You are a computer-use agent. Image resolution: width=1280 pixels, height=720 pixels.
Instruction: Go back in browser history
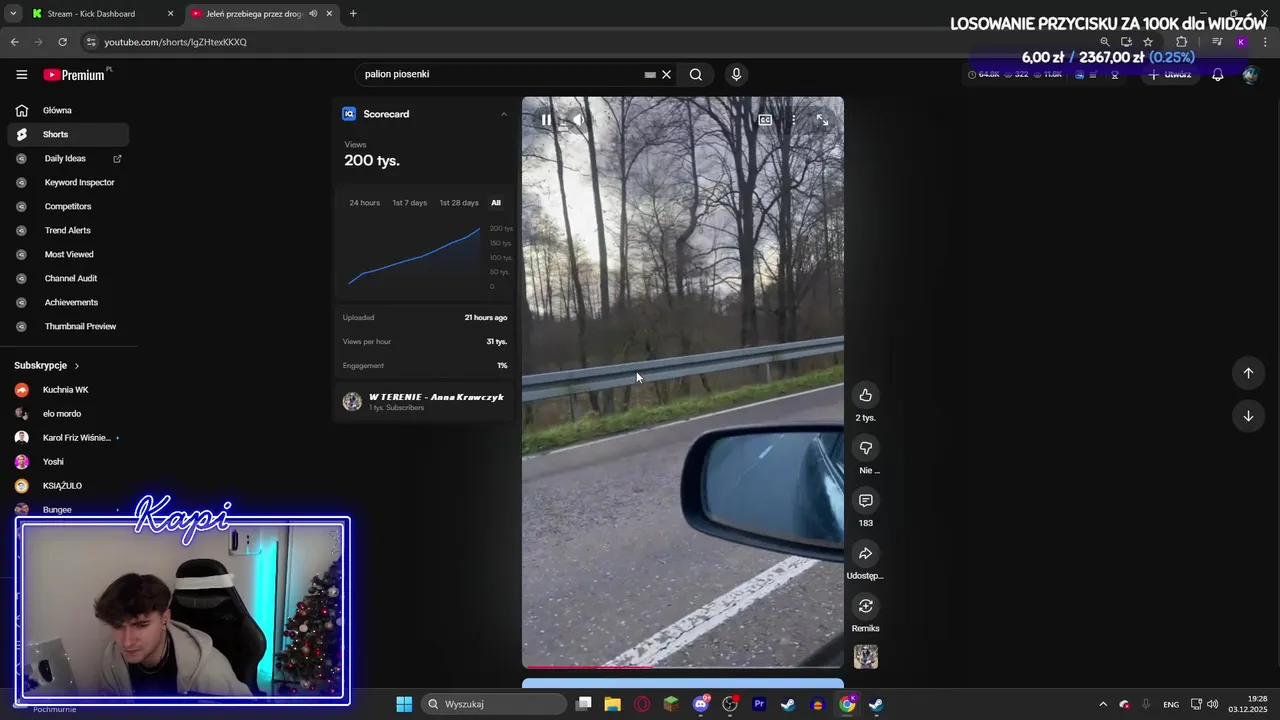14,42
